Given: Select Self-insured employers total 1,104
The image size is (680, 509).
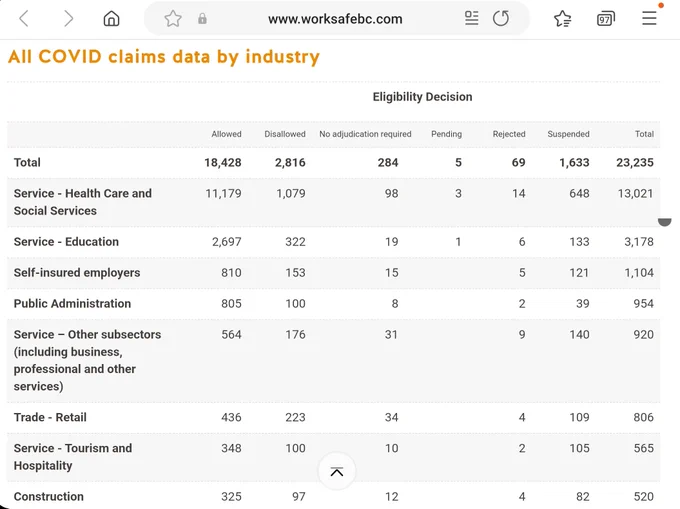Looking at the screenshot, I should coord(639,273).
